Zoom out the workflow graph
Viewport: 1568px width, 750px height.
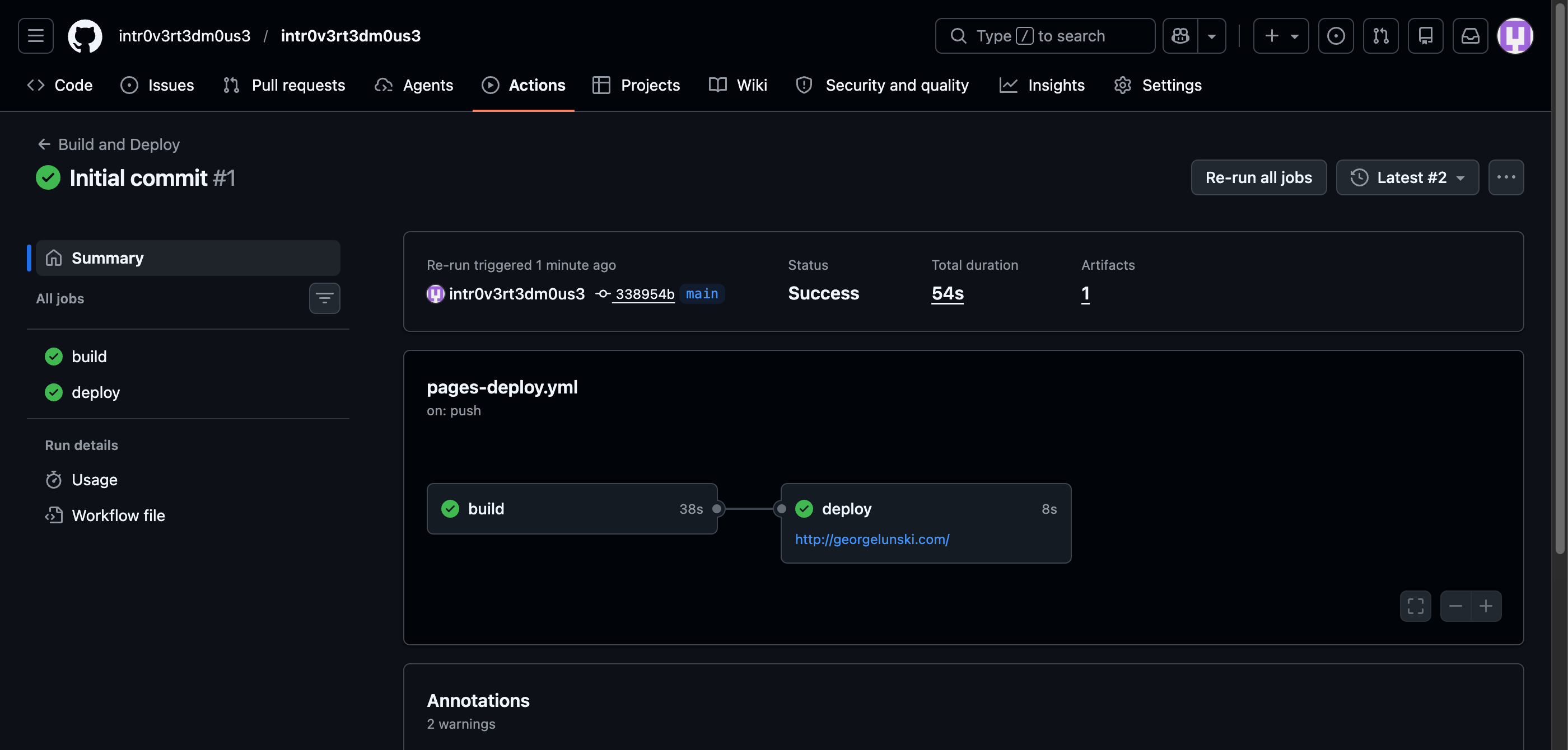click(1455, 606)
